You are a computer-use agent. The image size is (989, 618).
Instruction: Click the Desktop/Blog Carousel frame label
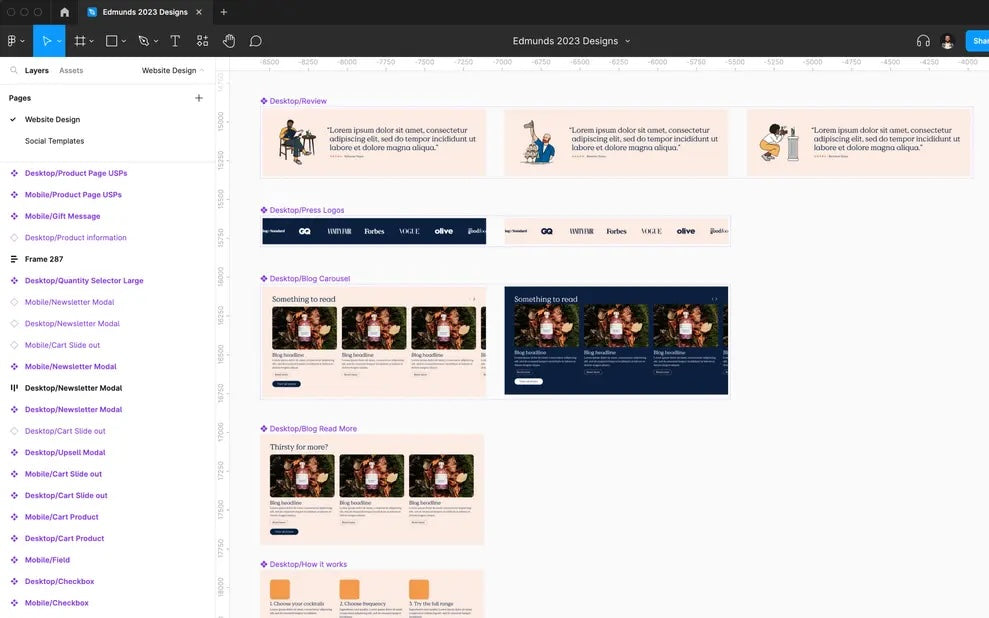pos(309,279)
